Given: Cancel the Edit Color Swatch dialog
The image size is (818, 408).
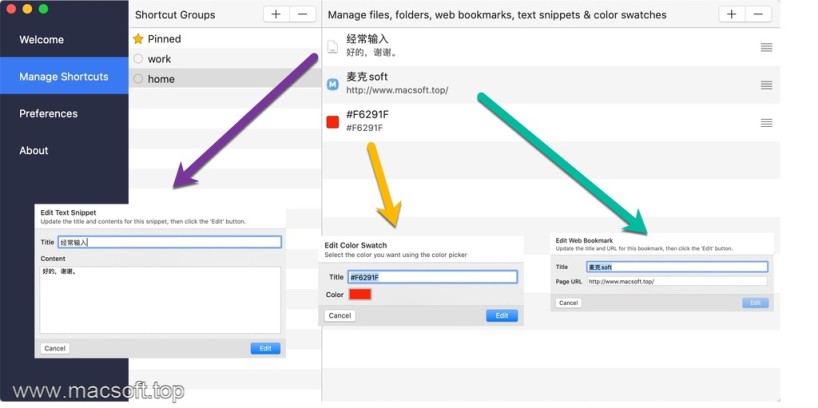Looking at the screenshot, I should click(x=339, y=315).
